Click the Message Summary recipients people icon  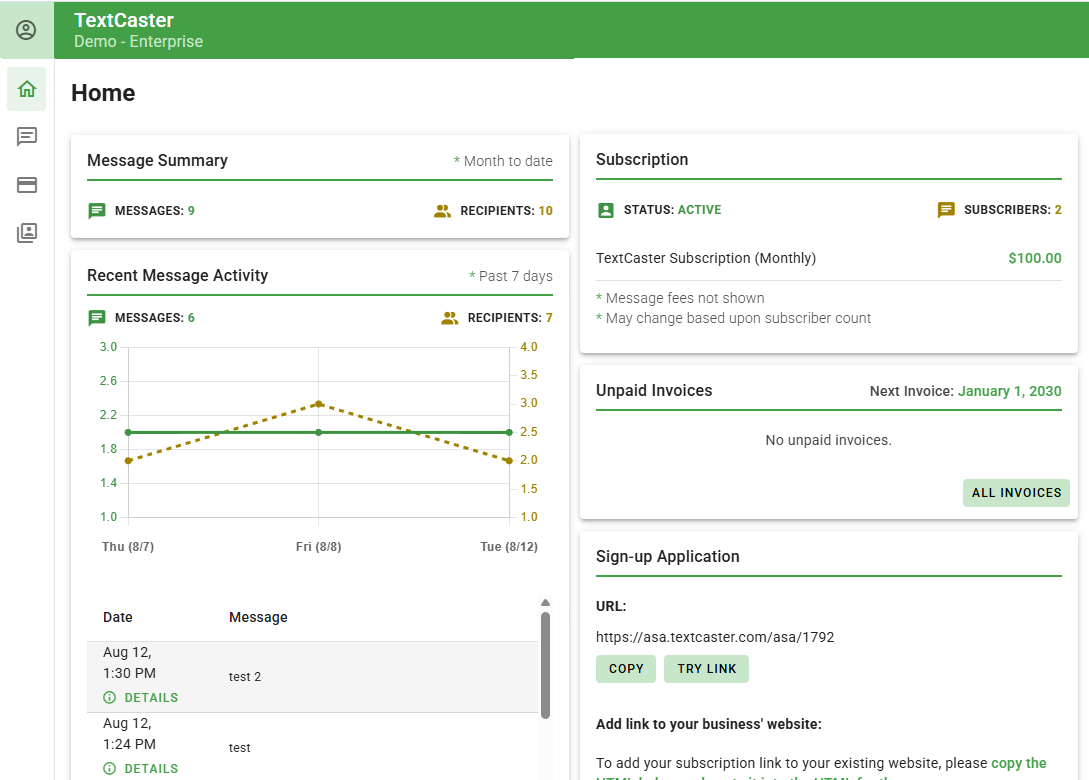(x=442, y=210)
